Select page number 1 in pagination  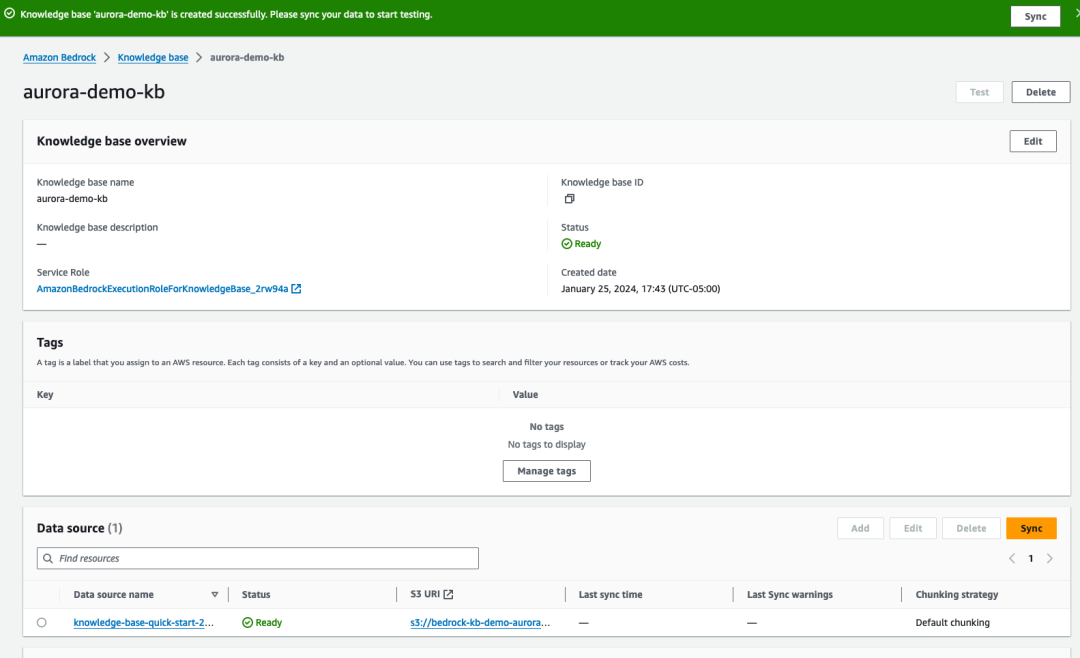1030,558
